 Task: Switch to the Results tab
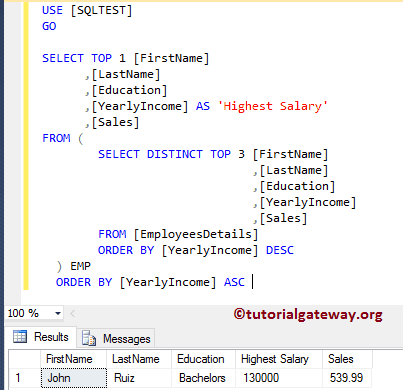point(41,337)
